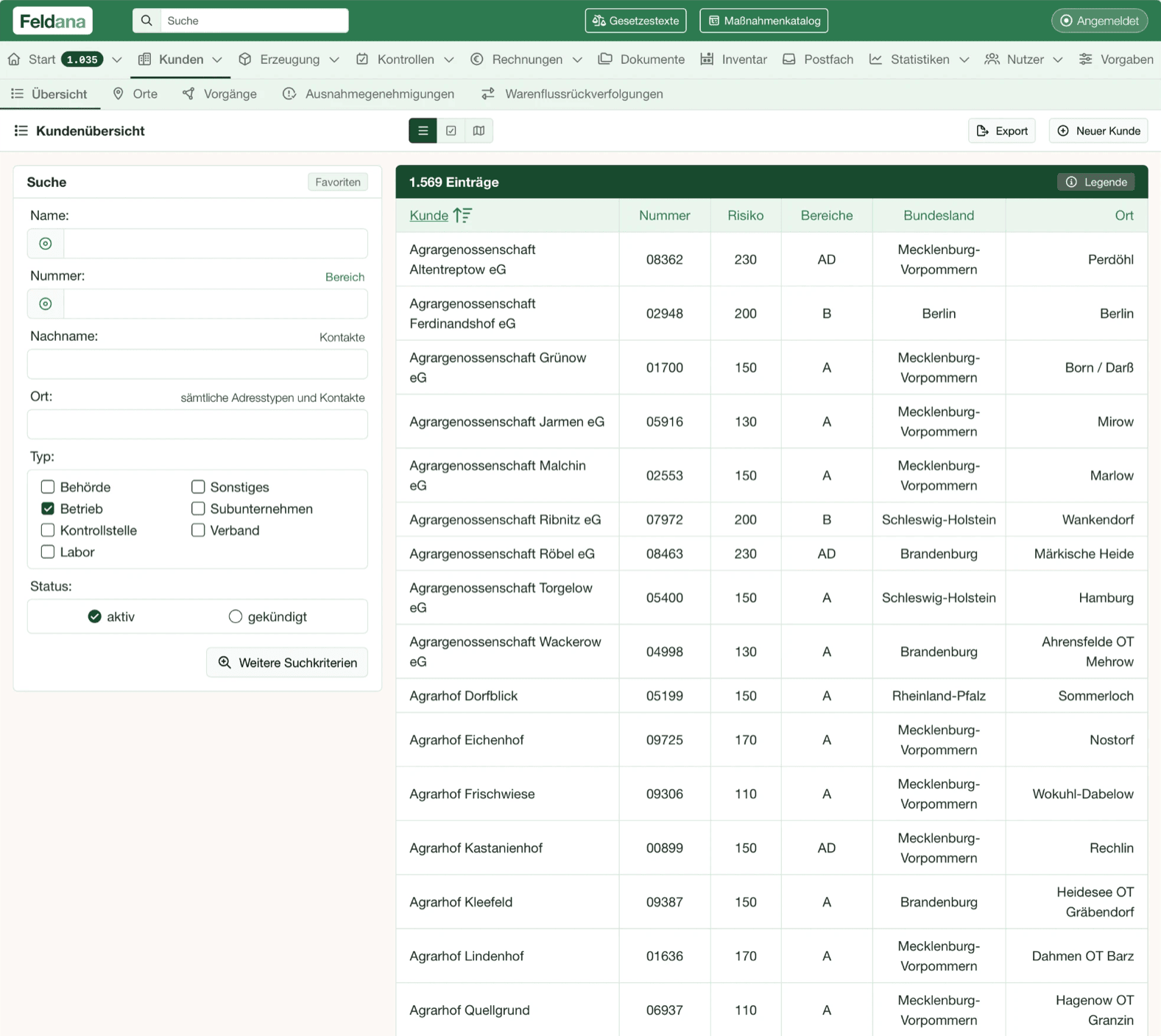This screenshot has width=1161, height=1036.
Task: Expand the Rechnungen dropdown chevron
Action: tap(577, 60)
